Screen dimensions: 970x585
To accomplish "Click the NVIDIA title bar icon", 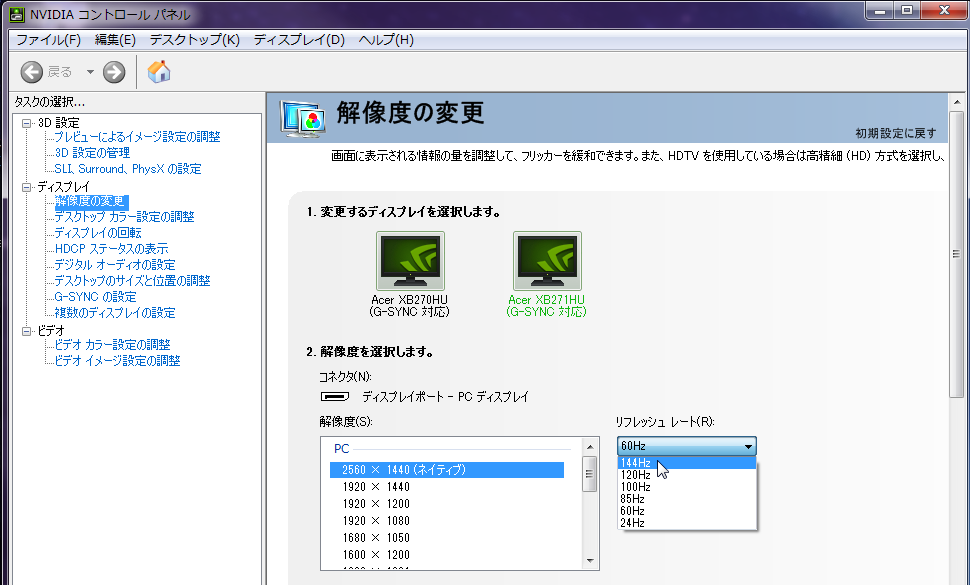I will (x=17, y=14).
